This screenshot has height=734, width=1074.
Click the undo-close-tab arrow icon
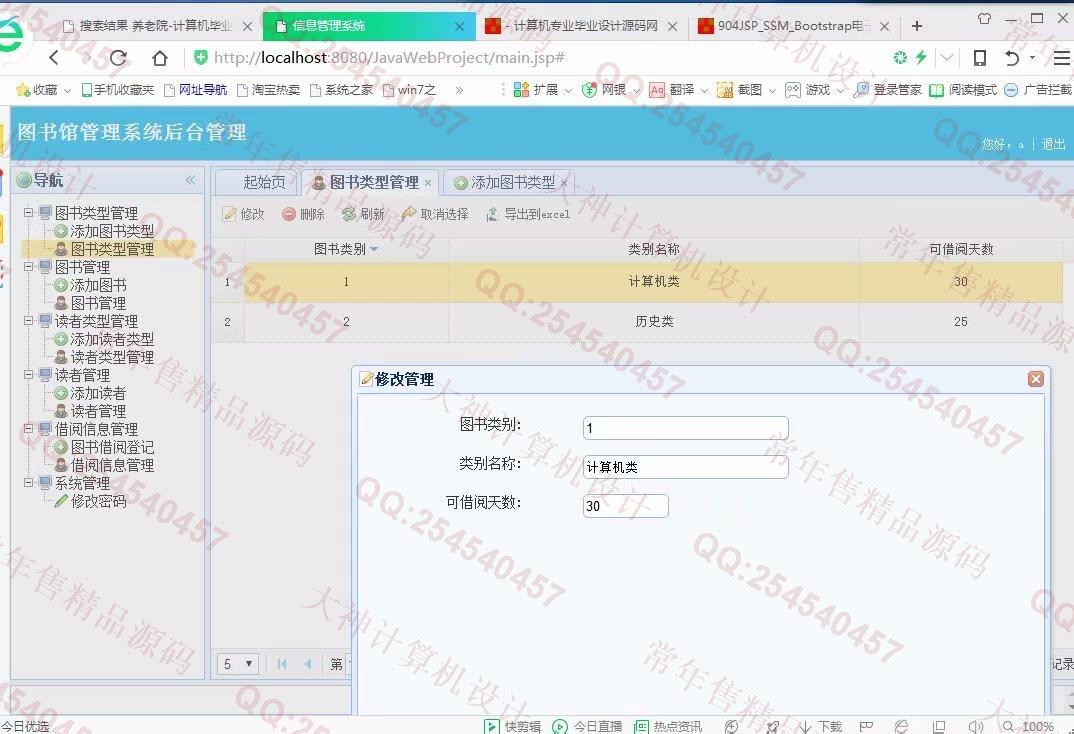1012,58
